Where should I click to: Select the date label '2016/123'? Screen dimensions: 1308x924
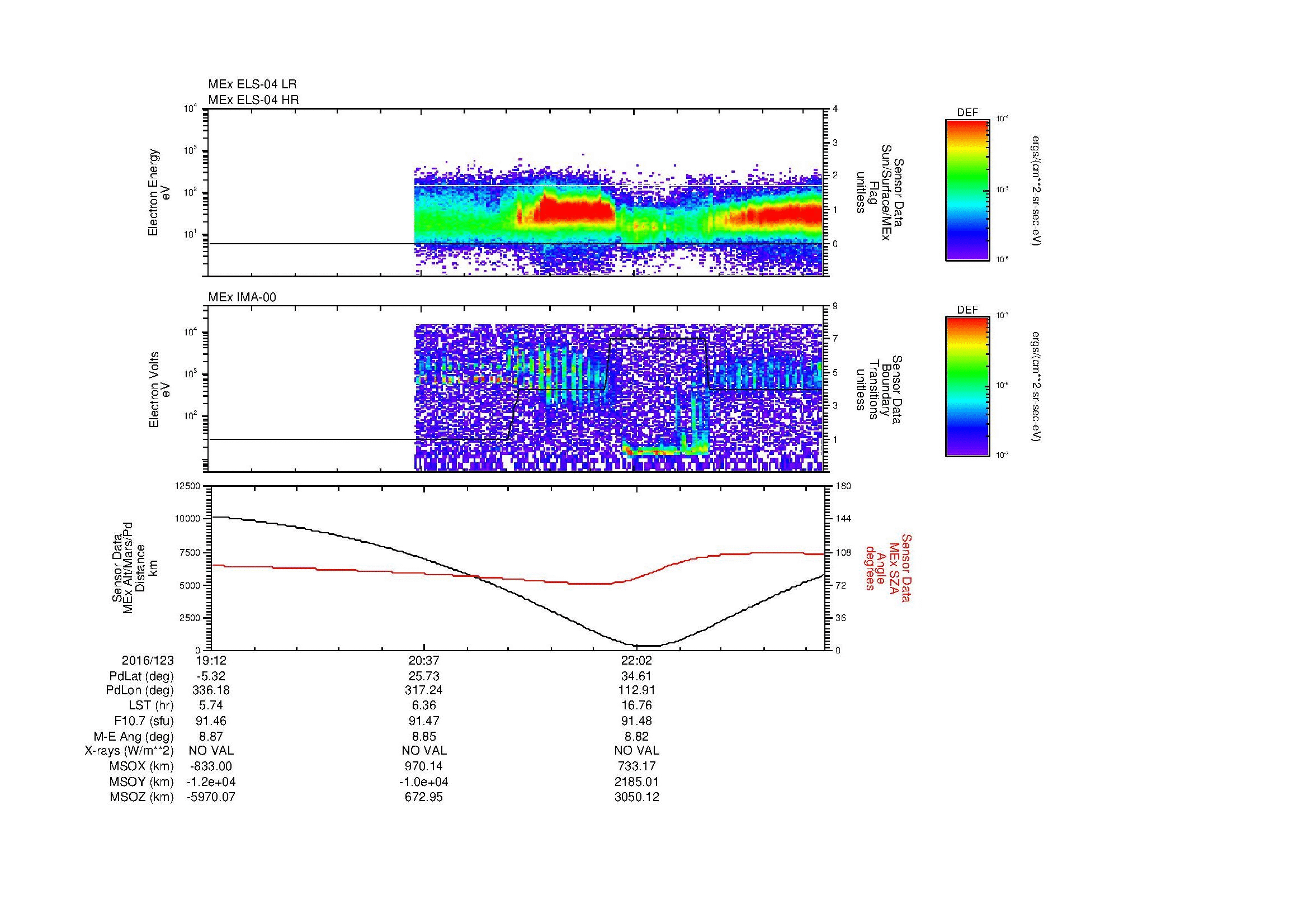(x=148, y=661)
